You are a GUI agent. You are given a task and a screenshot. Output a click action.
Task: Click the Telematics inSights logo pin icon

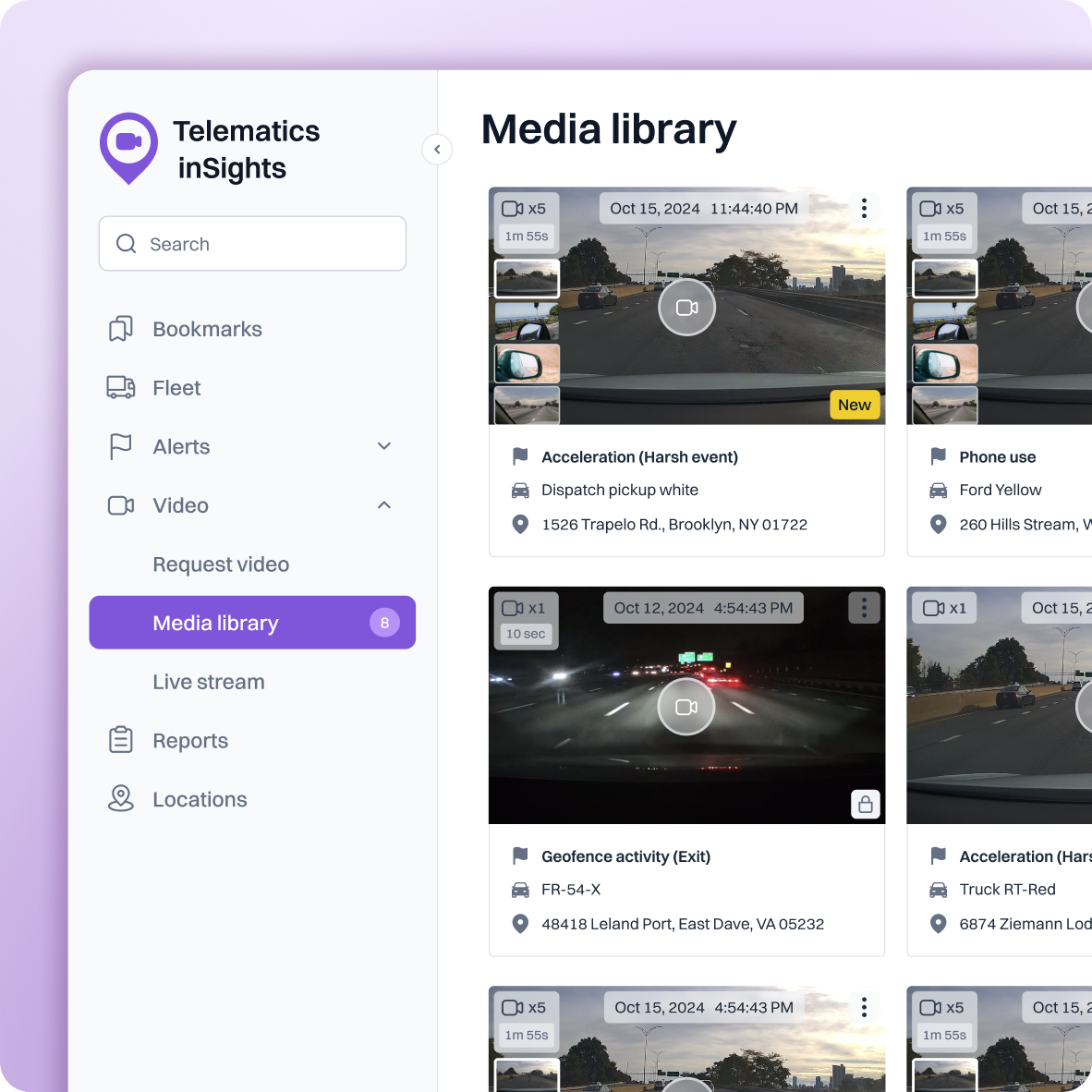tap(128, 148)
